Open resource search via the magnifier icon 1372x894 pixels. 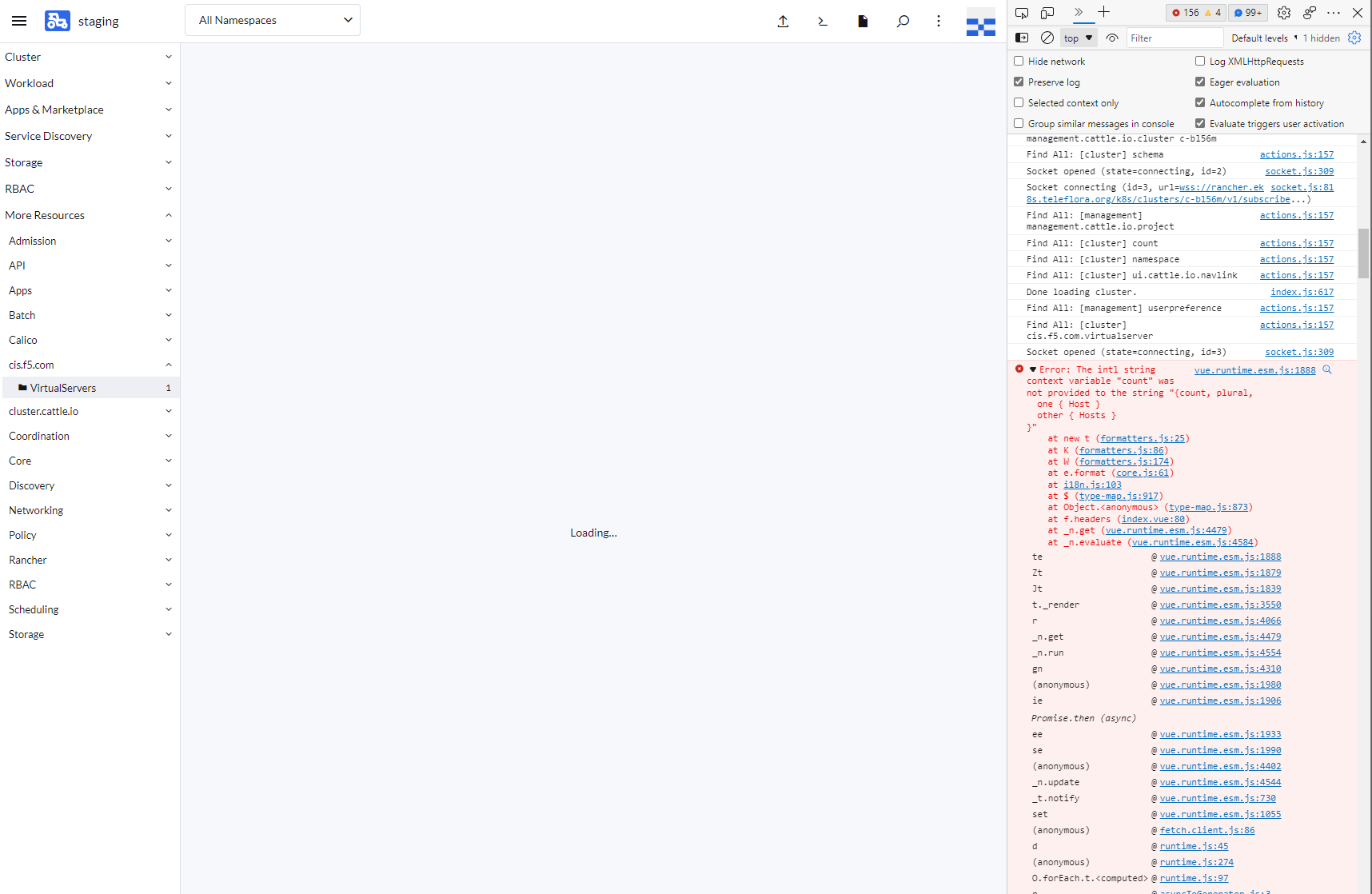pyautogui.click(x=903, y=22)
